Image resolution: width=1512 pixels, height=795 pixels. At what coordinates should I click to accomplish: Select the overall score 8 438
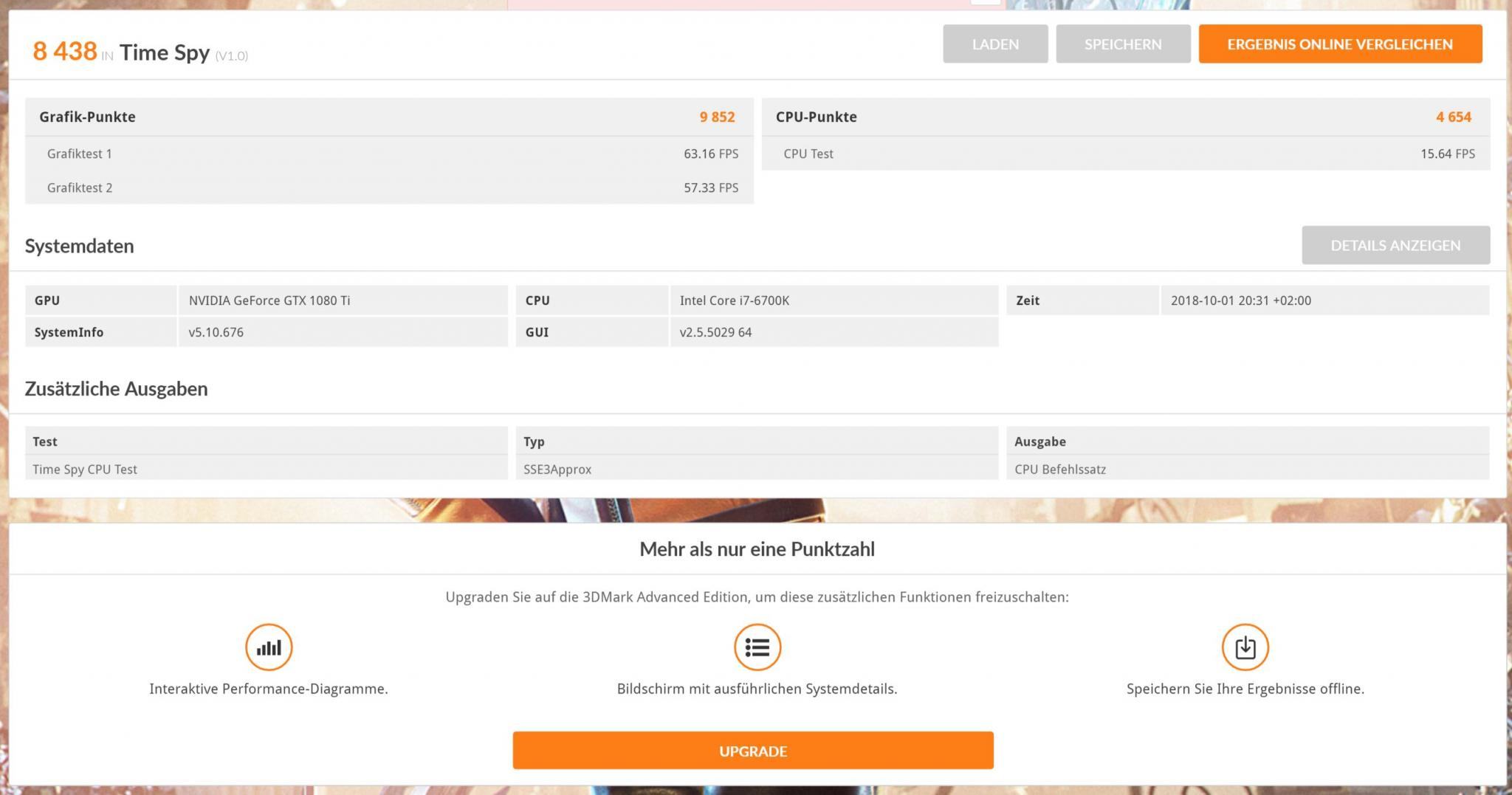pyautogui.click(x=65, y=51)
